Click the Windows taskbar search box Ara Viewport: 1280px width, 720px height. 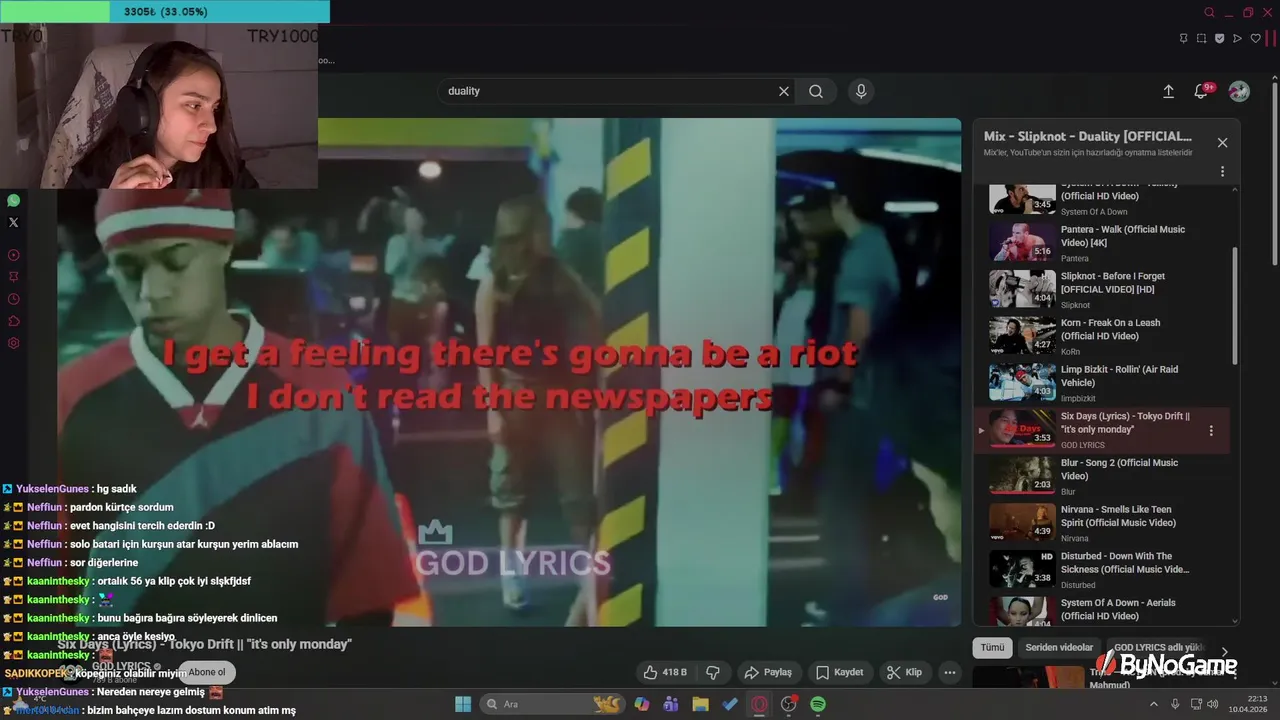(554, 704)
